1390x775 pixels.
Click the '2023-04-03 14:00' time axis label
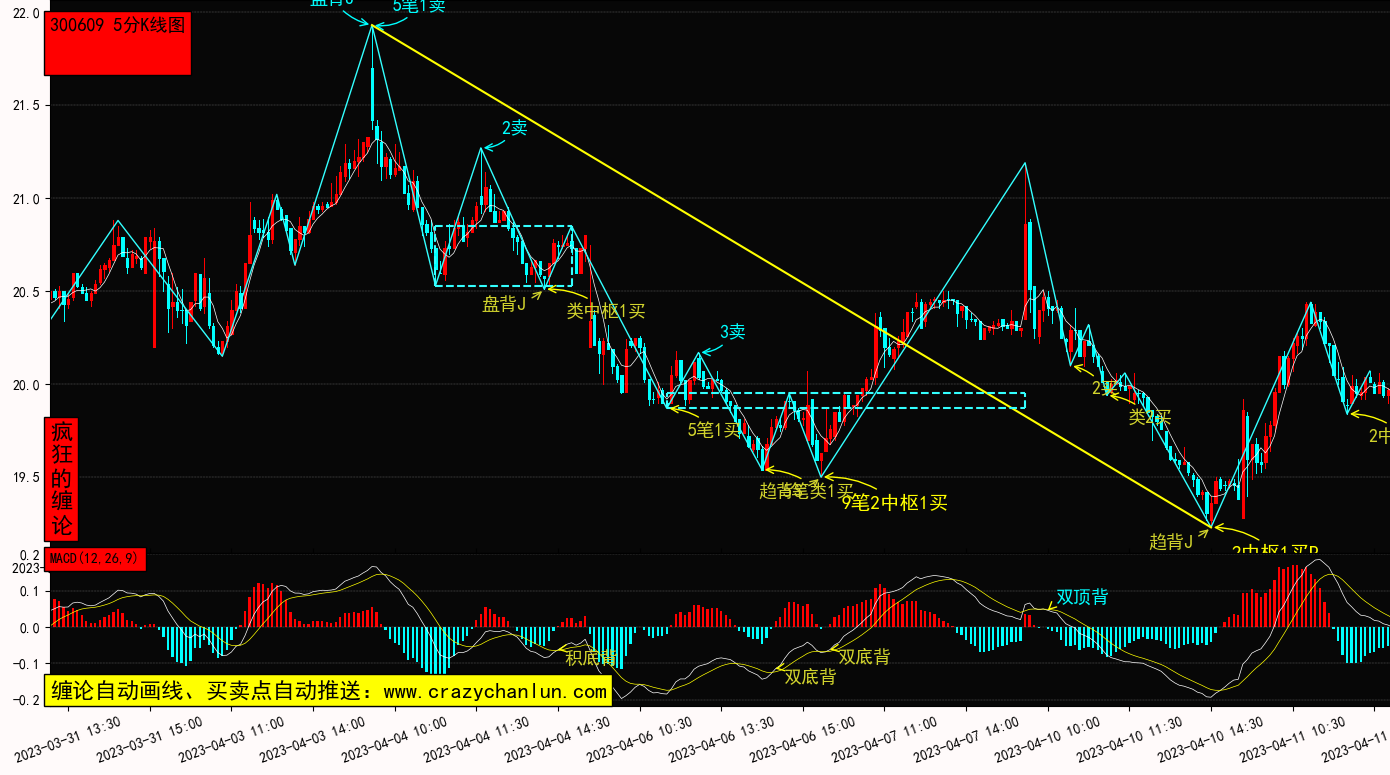(313, 738)
